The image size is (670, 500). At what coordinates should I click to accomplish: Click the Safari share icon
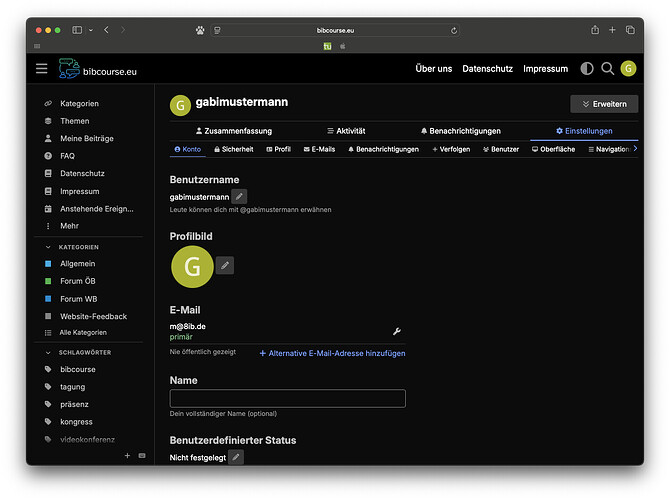(595, 30)
